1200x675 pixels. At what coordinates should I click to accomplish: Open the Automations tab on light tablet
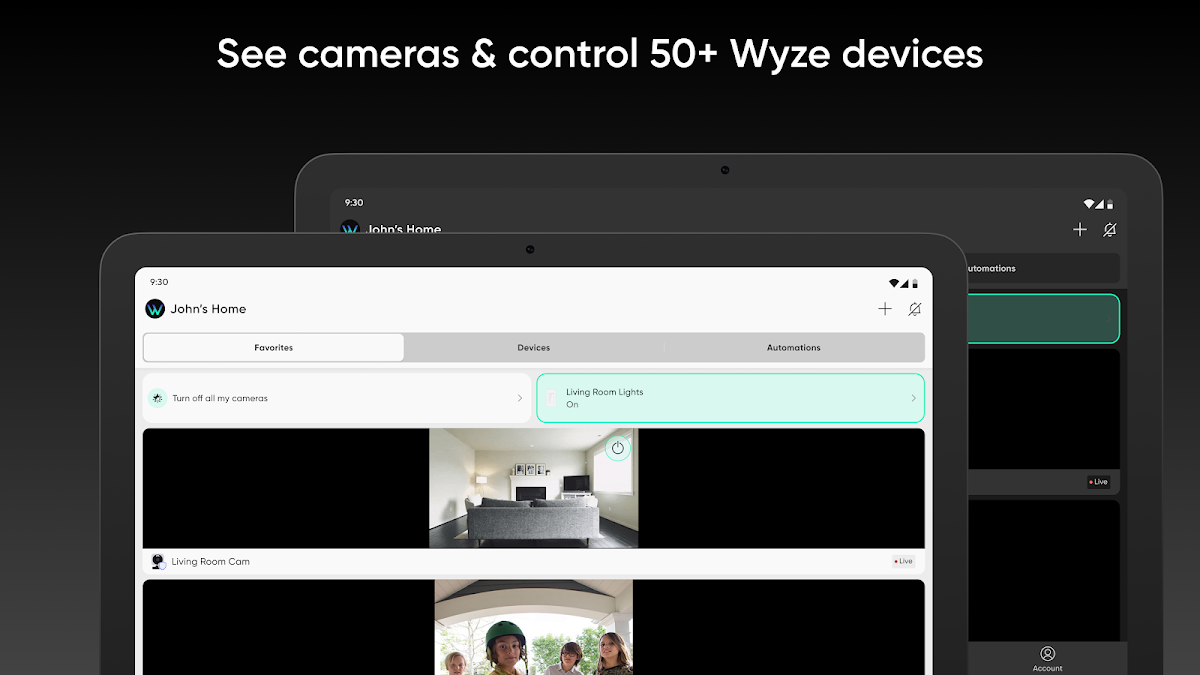coord(793,348)
